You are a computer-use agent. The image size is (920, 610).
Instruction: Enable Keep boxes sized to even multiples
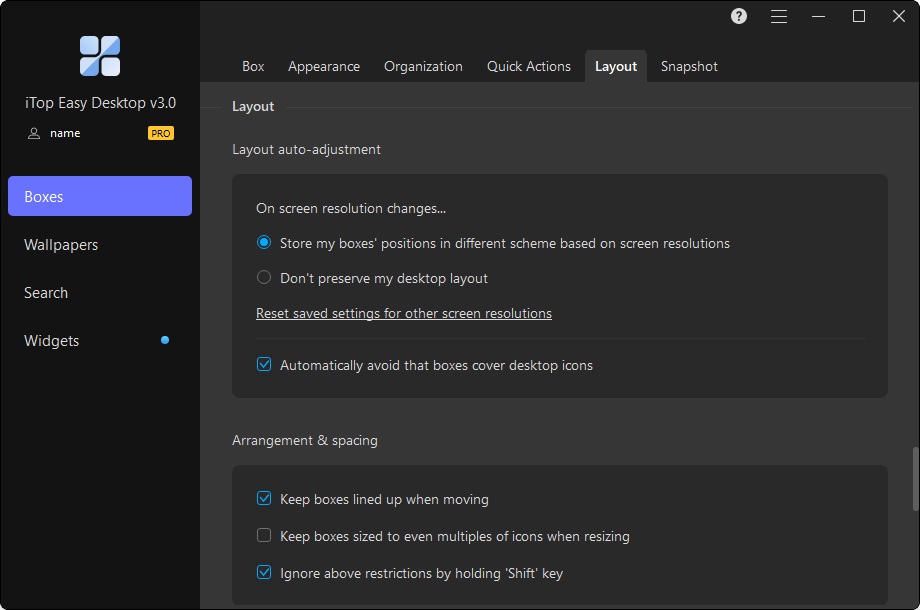click(264, 536)
